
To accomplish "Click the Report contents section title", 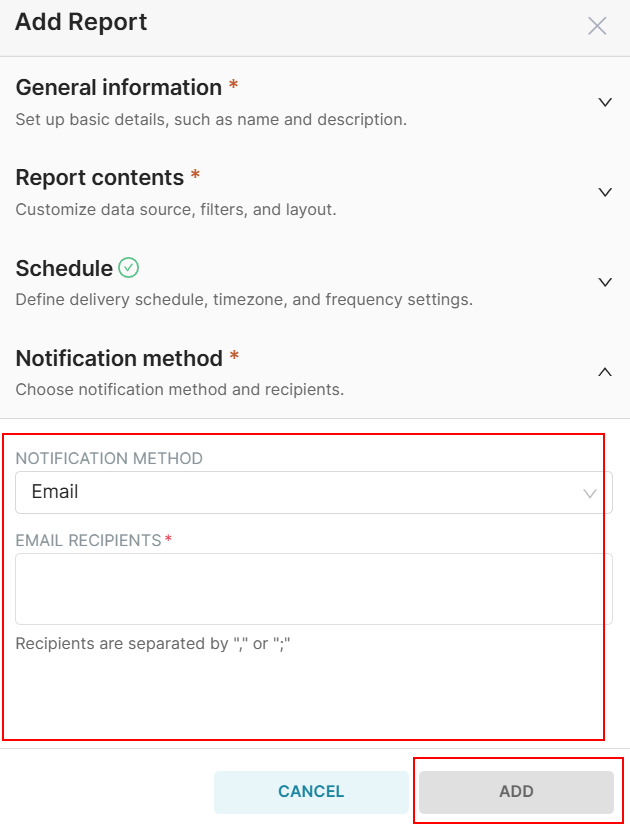I will [x=100, y=178].
